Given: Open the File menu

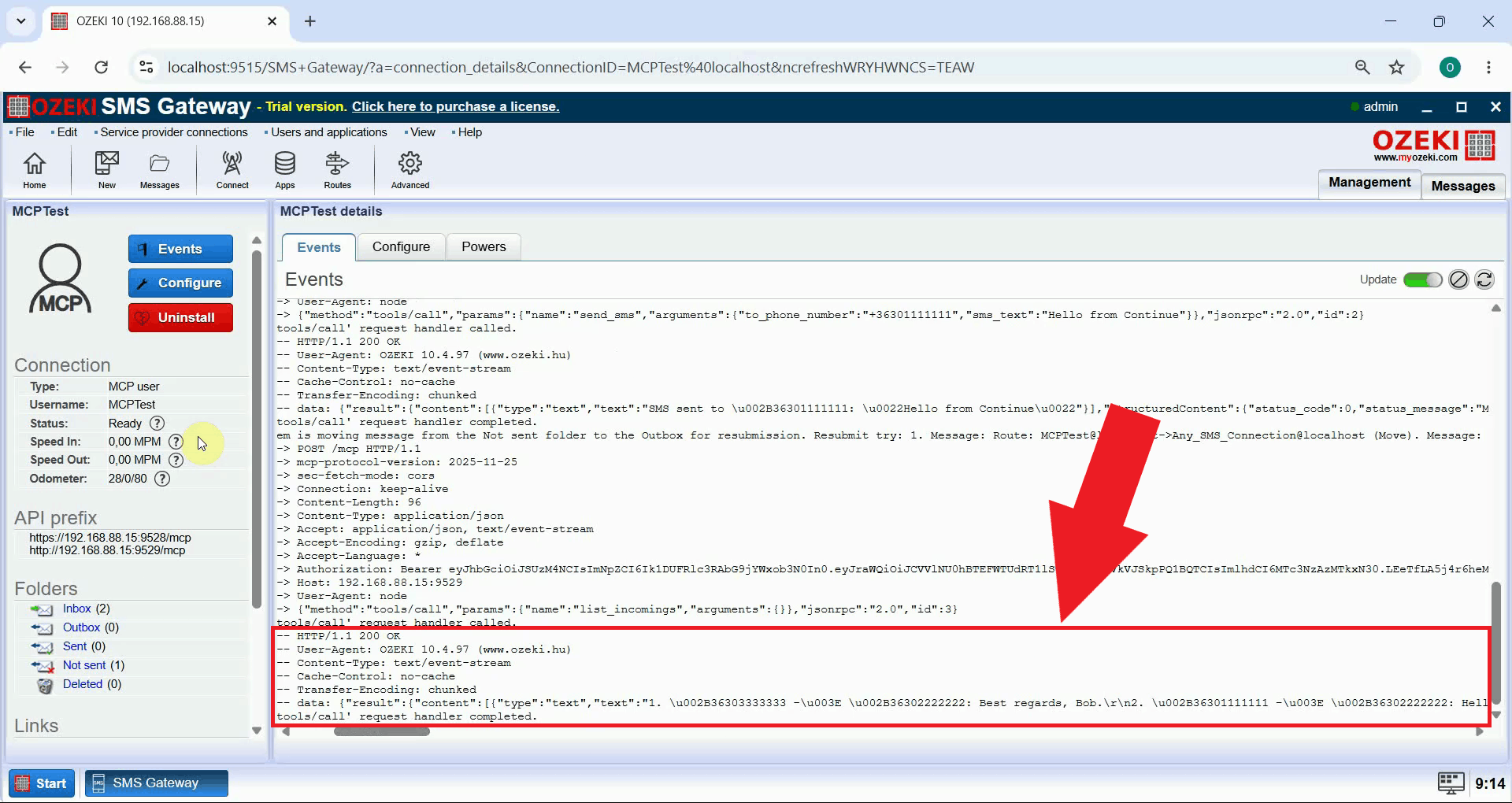Looking at the screenshot, I should click(24, 132).
